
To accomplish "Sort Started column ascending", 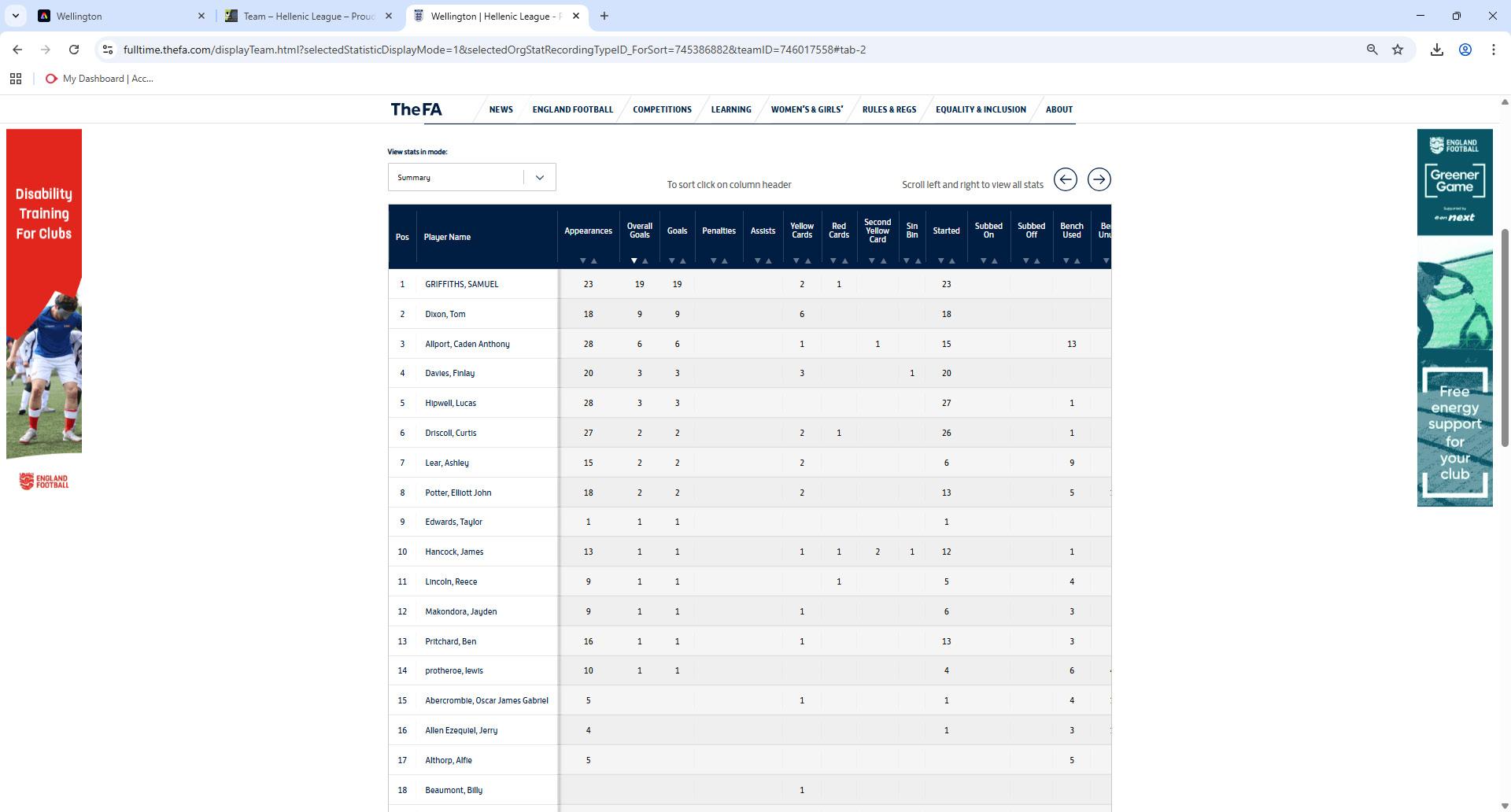I will tap(952, 260).
